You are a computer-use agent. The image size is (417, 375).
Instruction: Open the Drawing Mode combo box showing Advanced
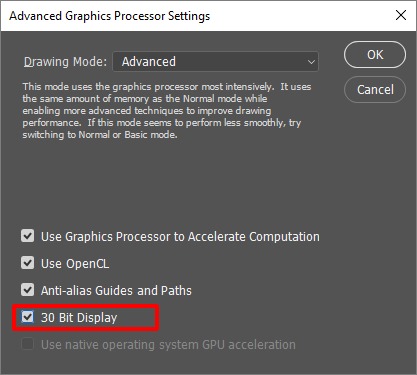point(216,62)
